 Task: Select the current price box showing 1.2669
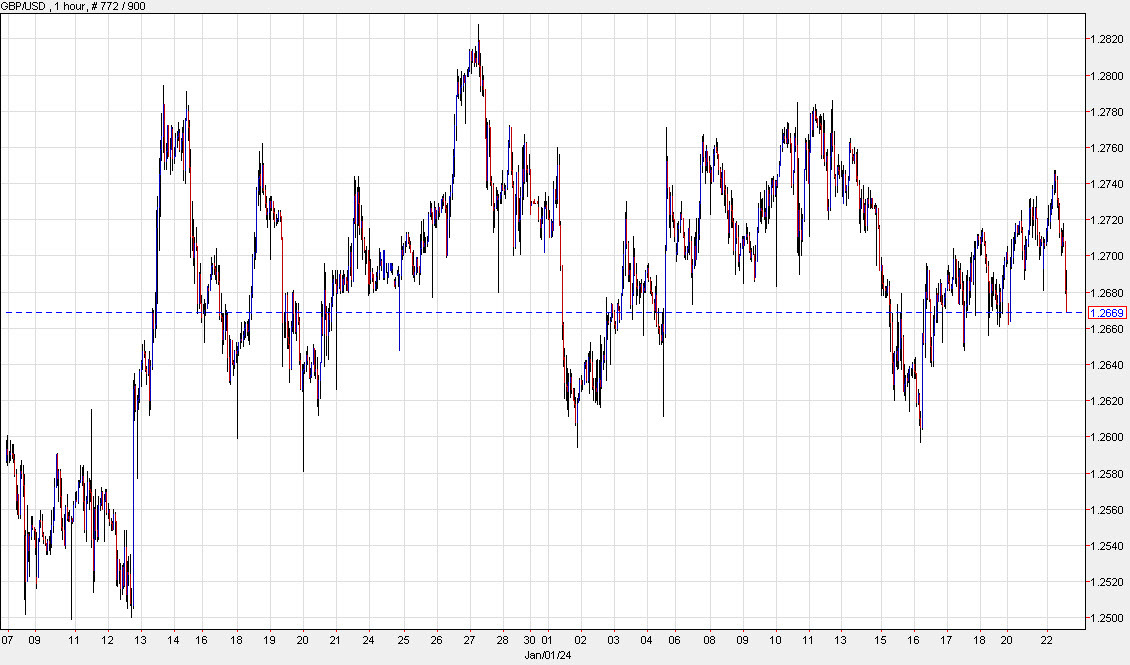pyautogui.click(x=1107, y=312)
